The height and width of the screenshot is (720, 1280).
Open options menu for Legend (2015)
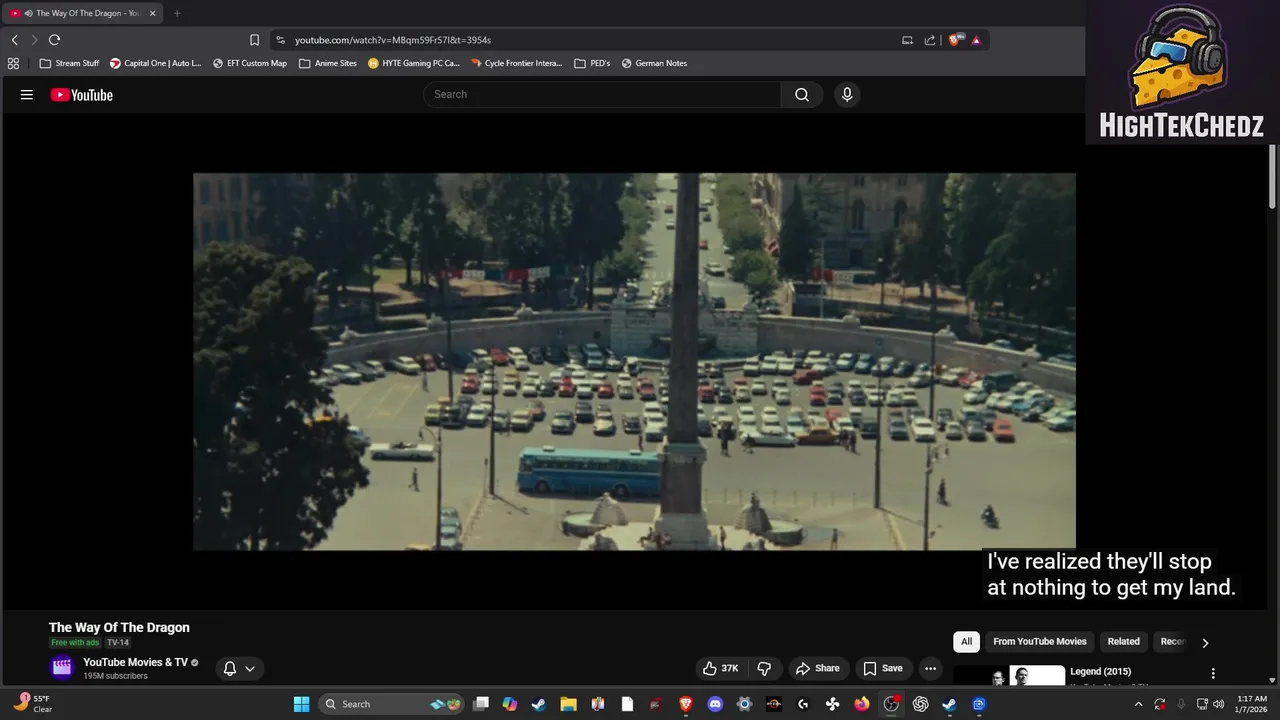pyautogui.click(x=1213, y=674)
